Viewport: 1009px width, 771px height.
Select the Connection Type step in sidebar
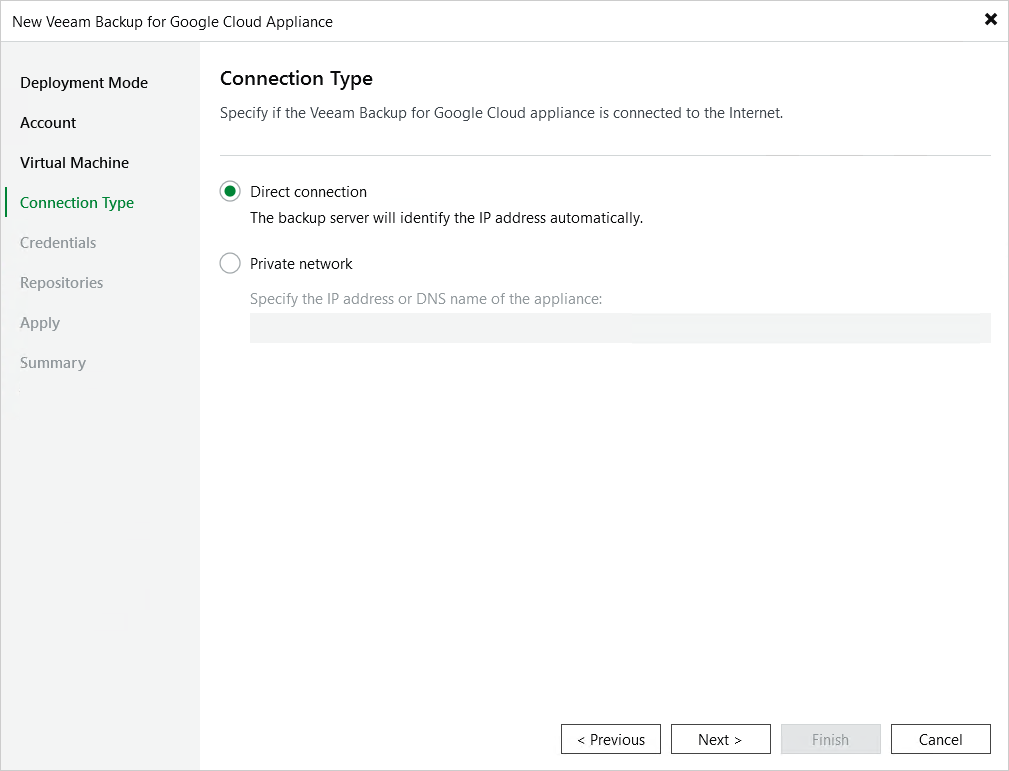click(x=77, y=202)
